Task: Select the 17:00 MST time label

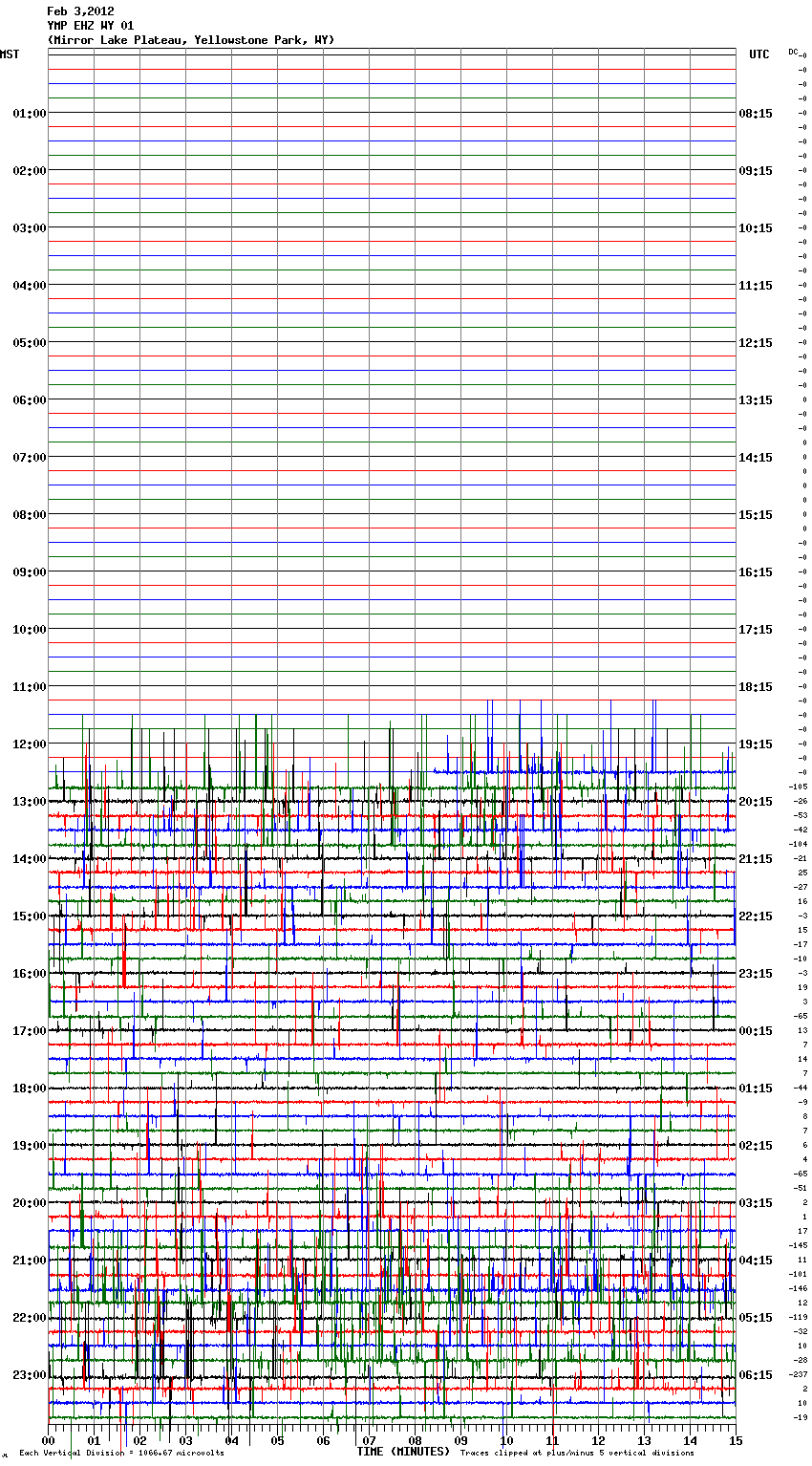Action: point(30,1031)
